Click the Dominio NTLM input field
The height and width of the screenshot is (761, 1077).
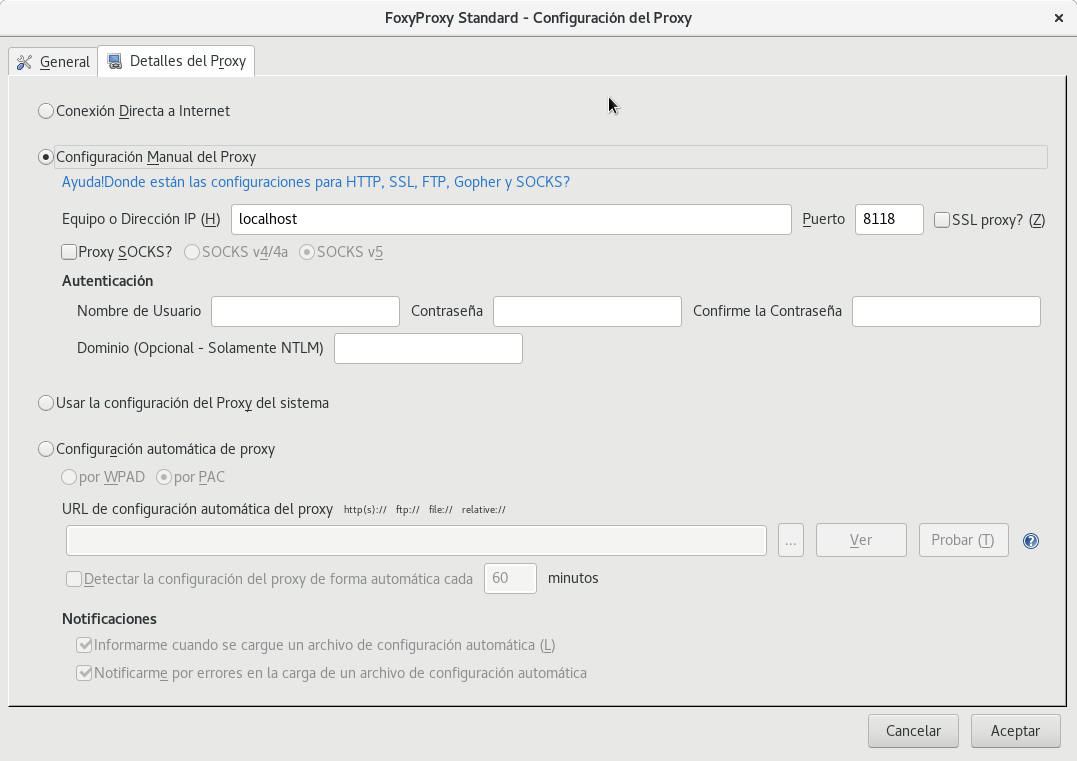coord(428,348)
